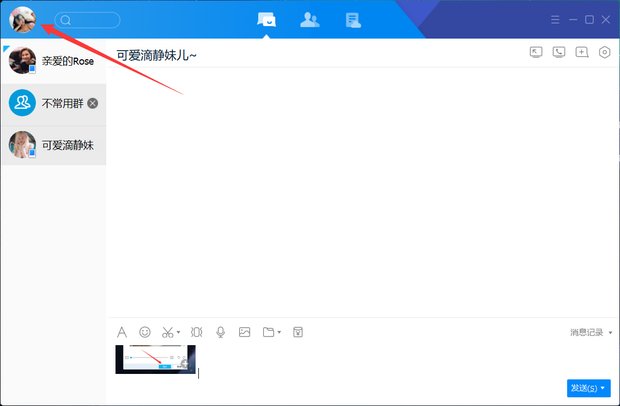
Task: Expand the 消息记录 dropdown arrow
Action: [610, 332]
